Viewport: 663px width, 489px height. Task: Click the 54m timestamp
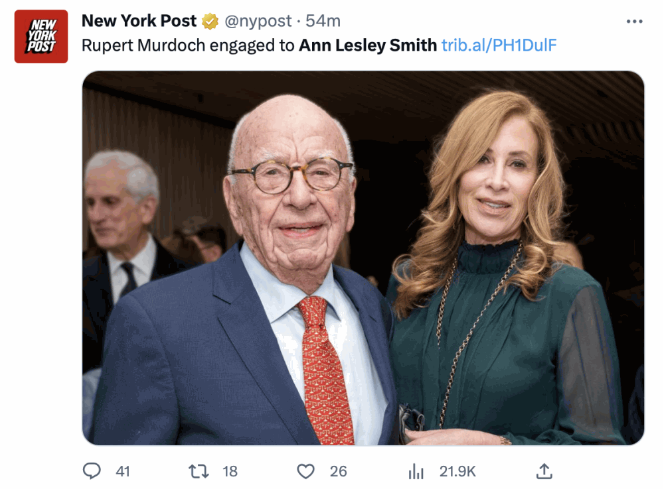tap(323, 21)
